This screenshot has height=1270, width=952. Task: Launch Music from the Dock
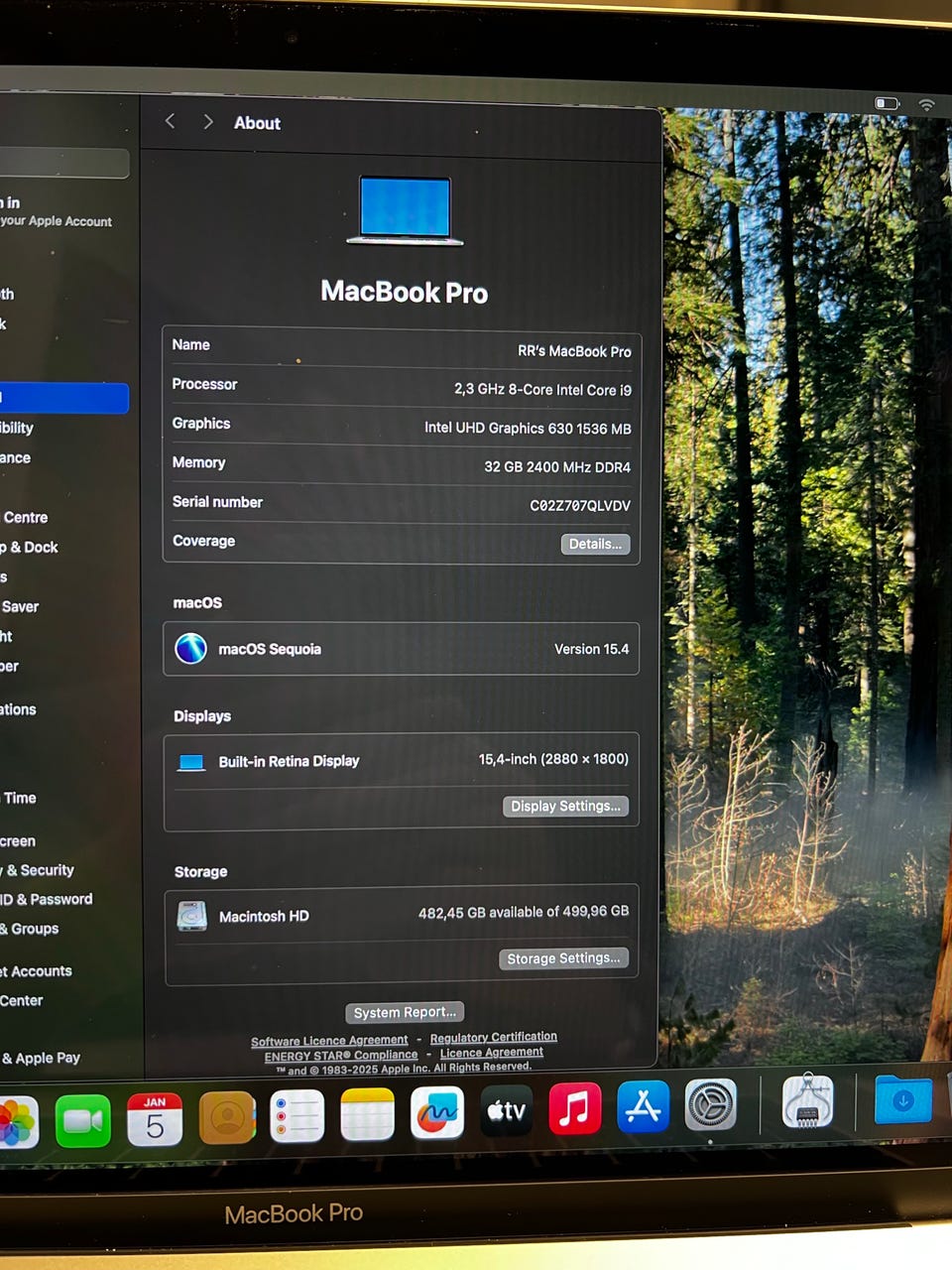575,1108
